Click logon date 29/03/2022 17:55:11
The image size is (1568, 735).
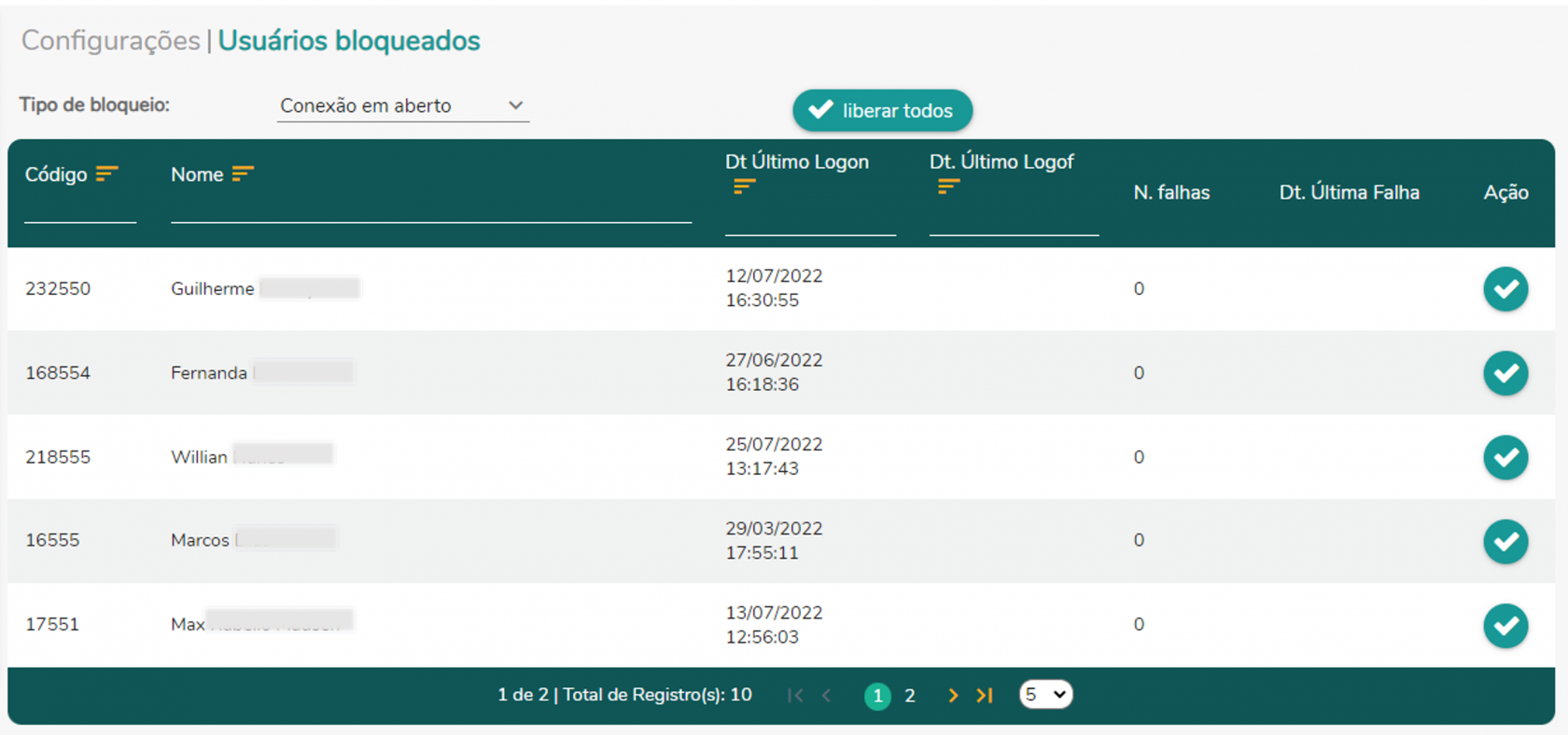(774, 540)
